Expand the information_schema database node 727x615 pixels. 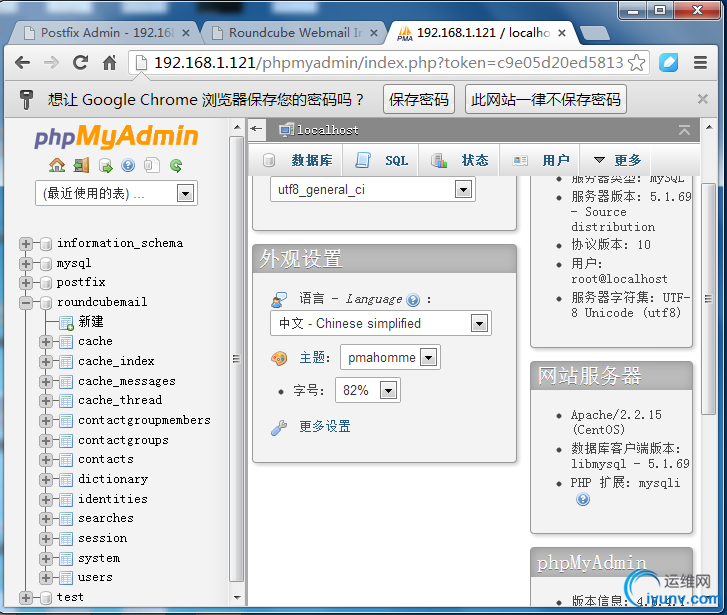(x=26, y=243)
